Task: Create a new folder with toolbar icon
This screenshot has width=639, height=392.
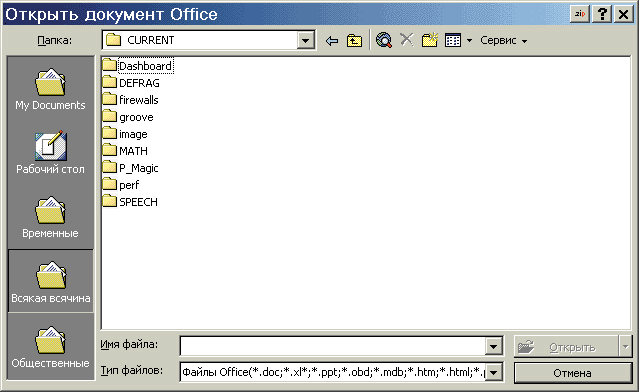Action: [x=430, y=40]
